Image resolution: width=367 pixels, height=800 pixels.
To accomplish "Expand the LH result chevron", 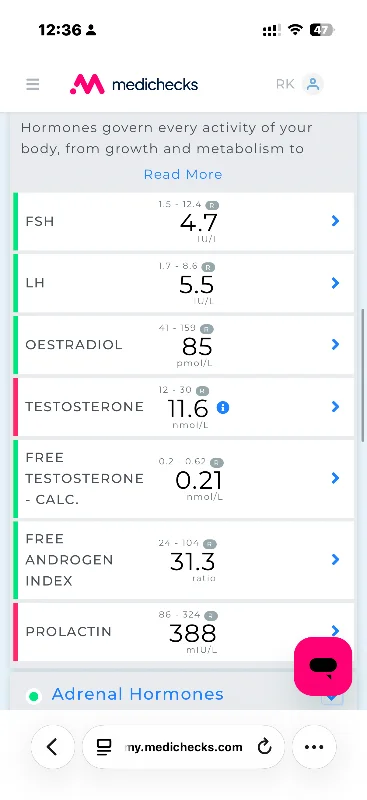I will click(335, 283).
